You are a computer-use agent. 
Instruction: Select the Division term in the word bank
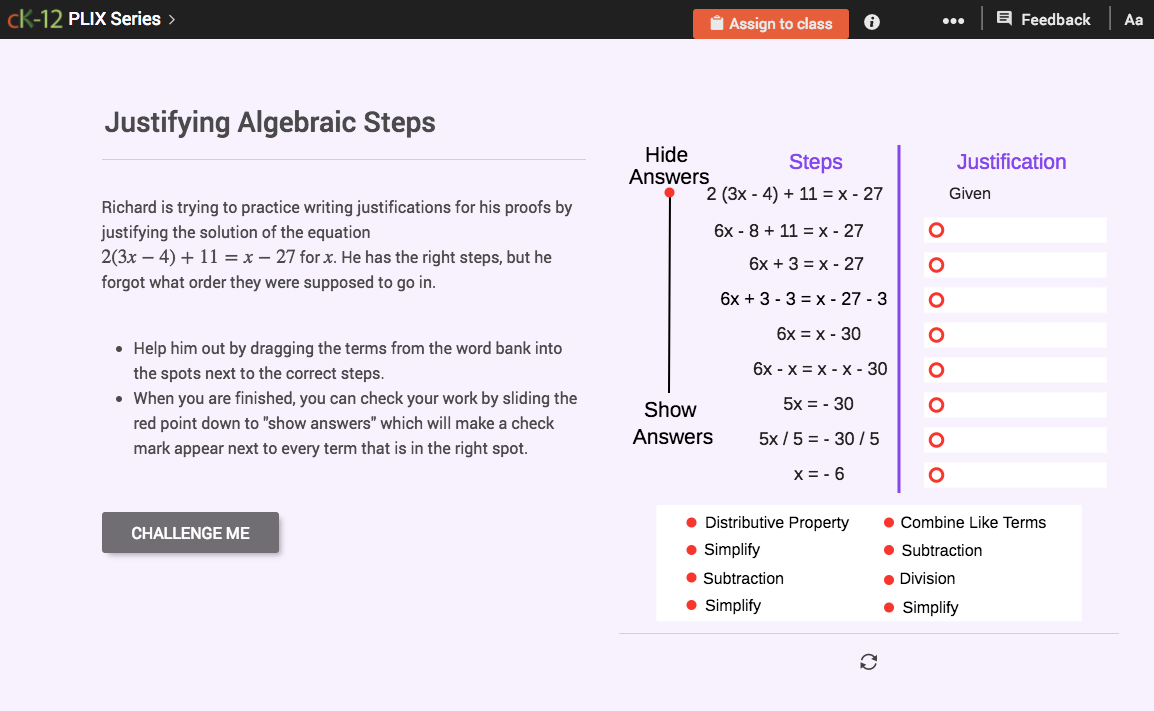click(x=928, y=578)
